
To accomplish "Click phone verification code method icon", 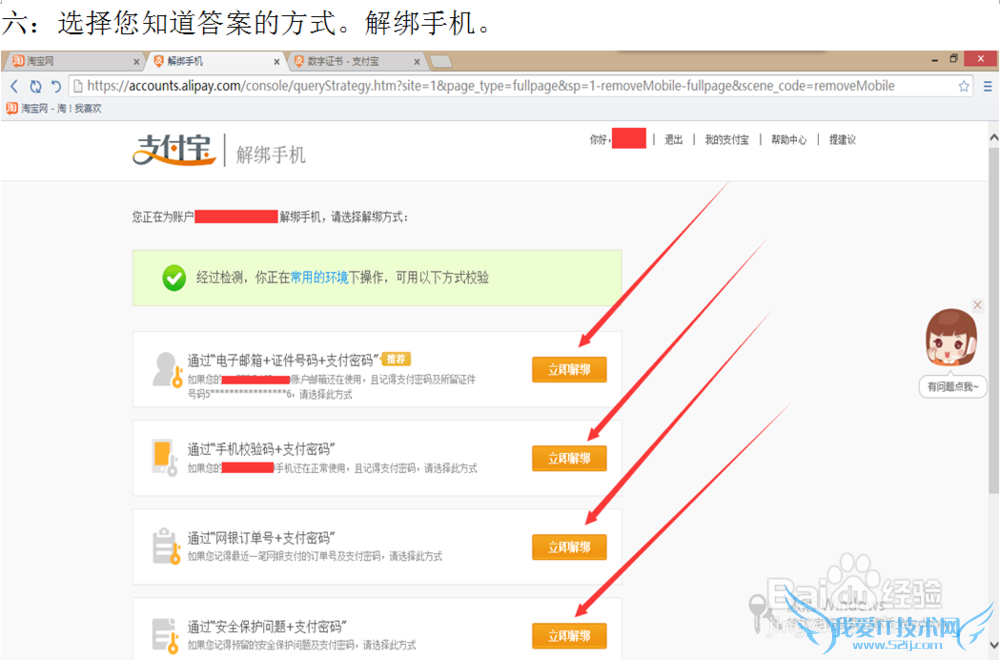I will click(164, 457).
